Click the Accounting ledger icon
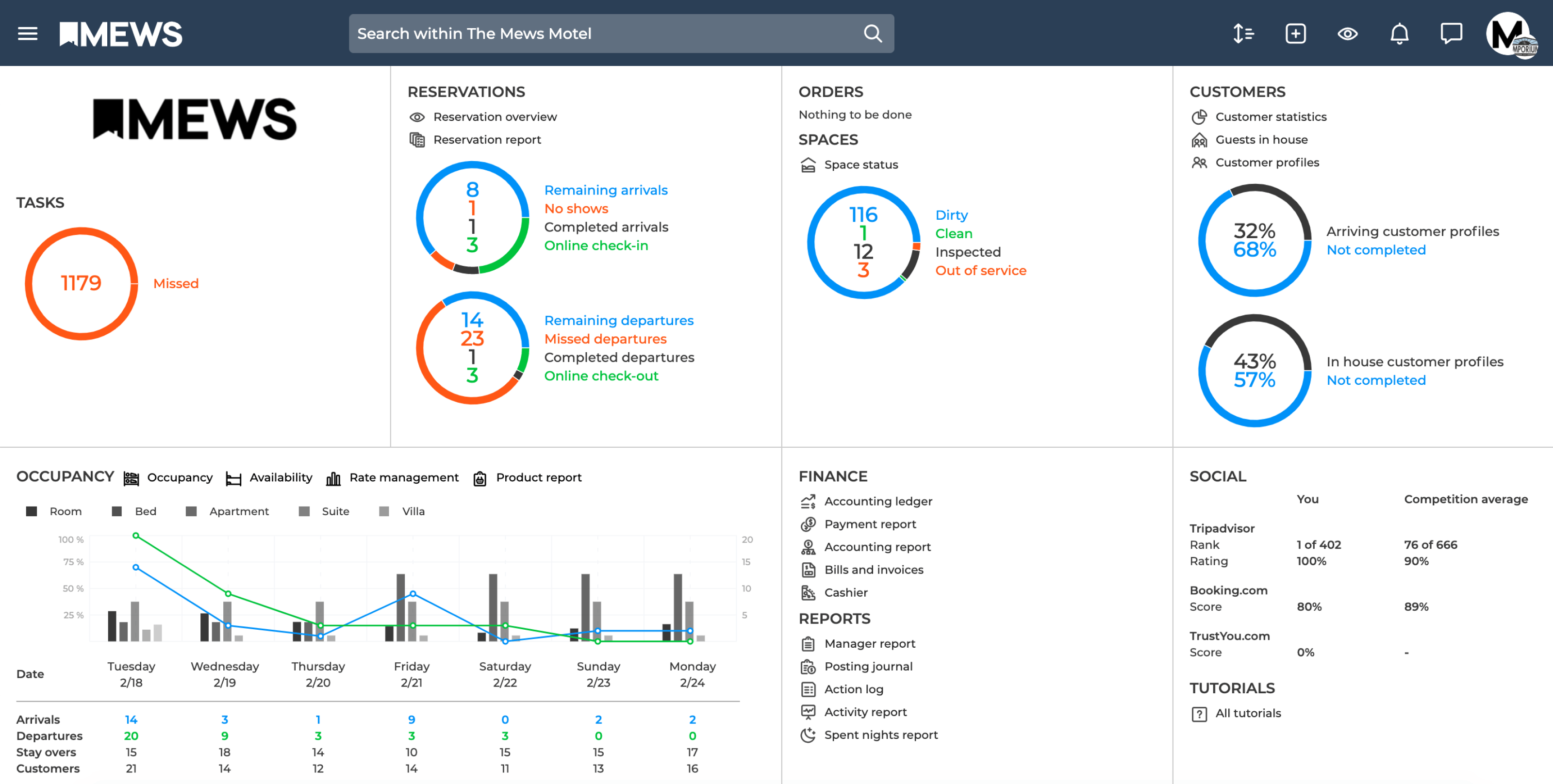 tap(808, 501)
